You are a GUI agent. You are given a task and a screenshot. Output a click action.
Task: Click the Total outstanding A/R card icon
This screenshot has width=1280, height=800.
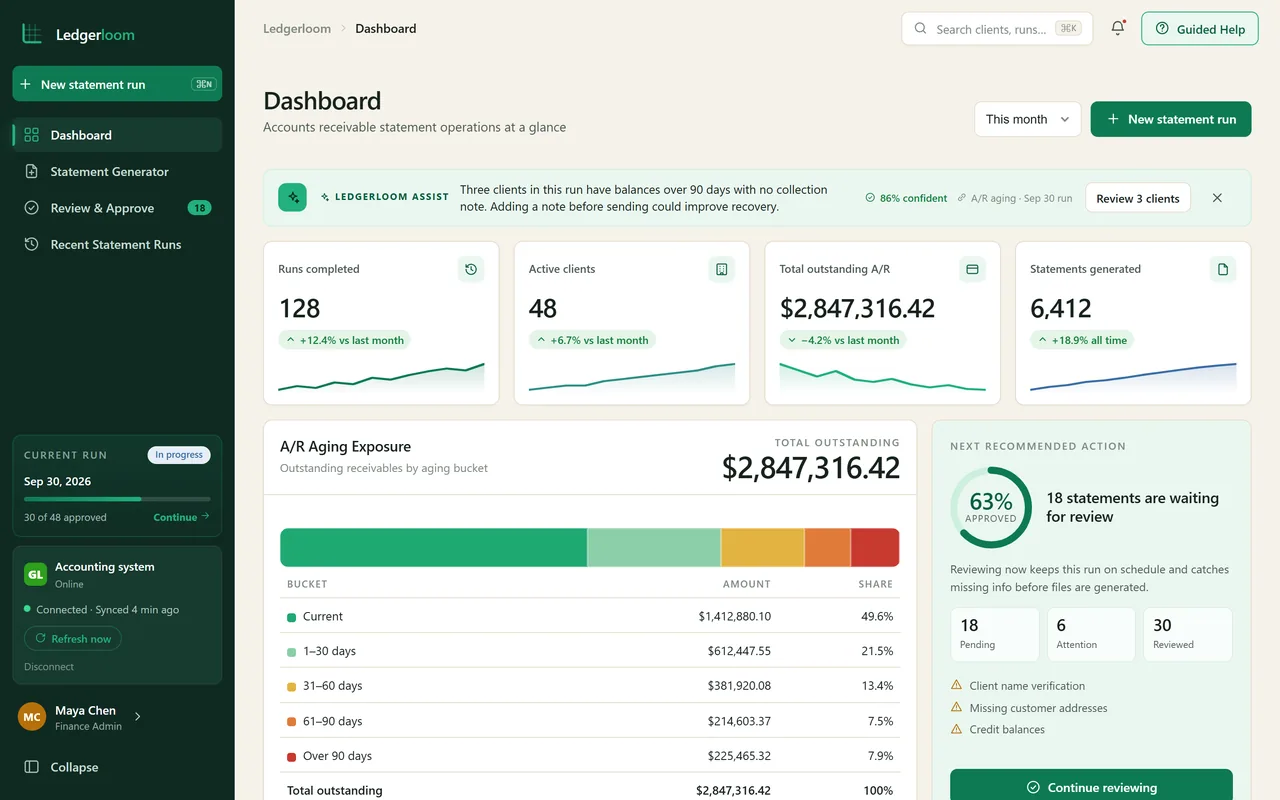972,269
